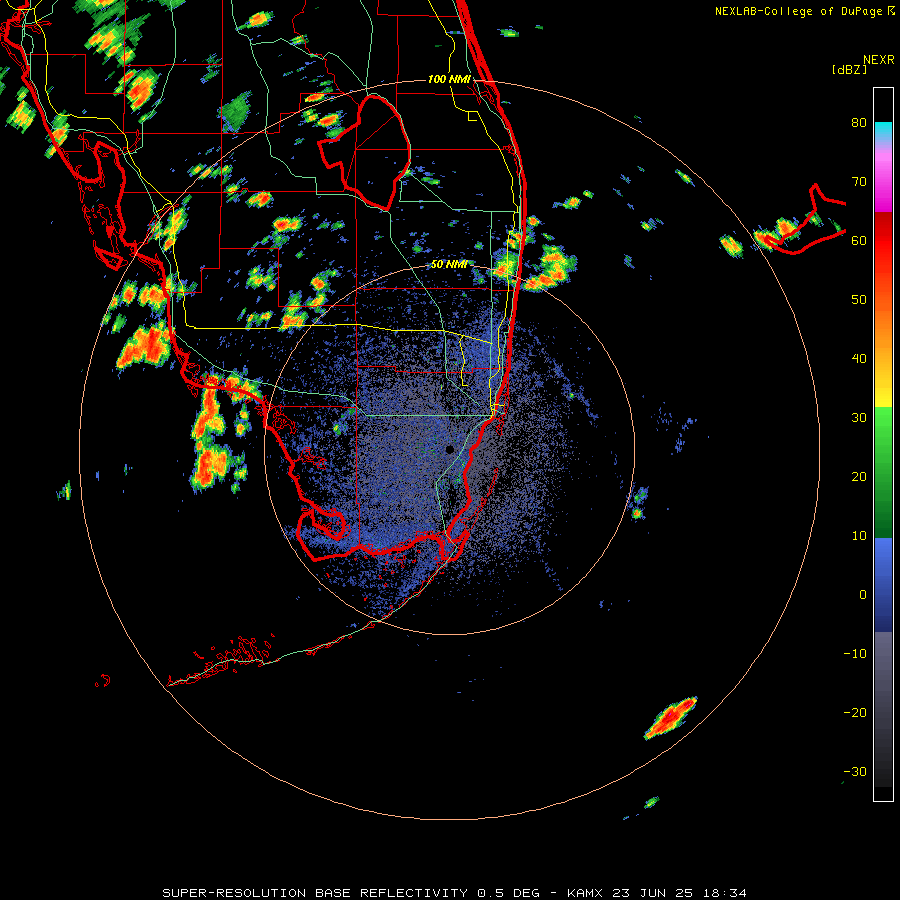This screenshot has width=900, height=900.
Task: Click the [dBZ] units label
Action: tap(849, 70)
